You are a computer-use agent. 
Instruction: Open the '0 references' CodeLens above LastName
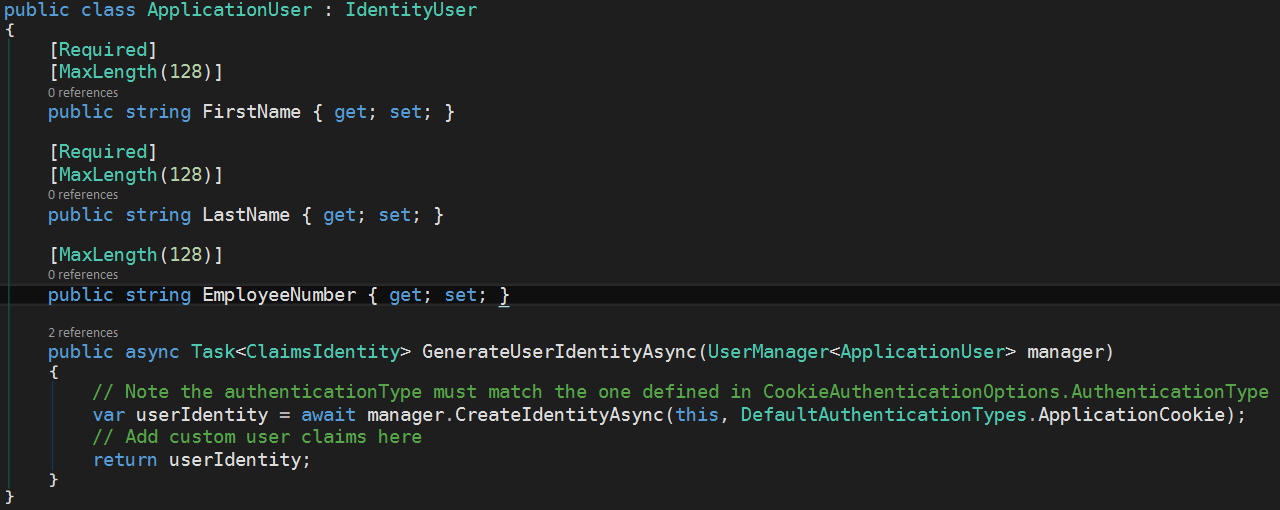click(x=83, y=195)
